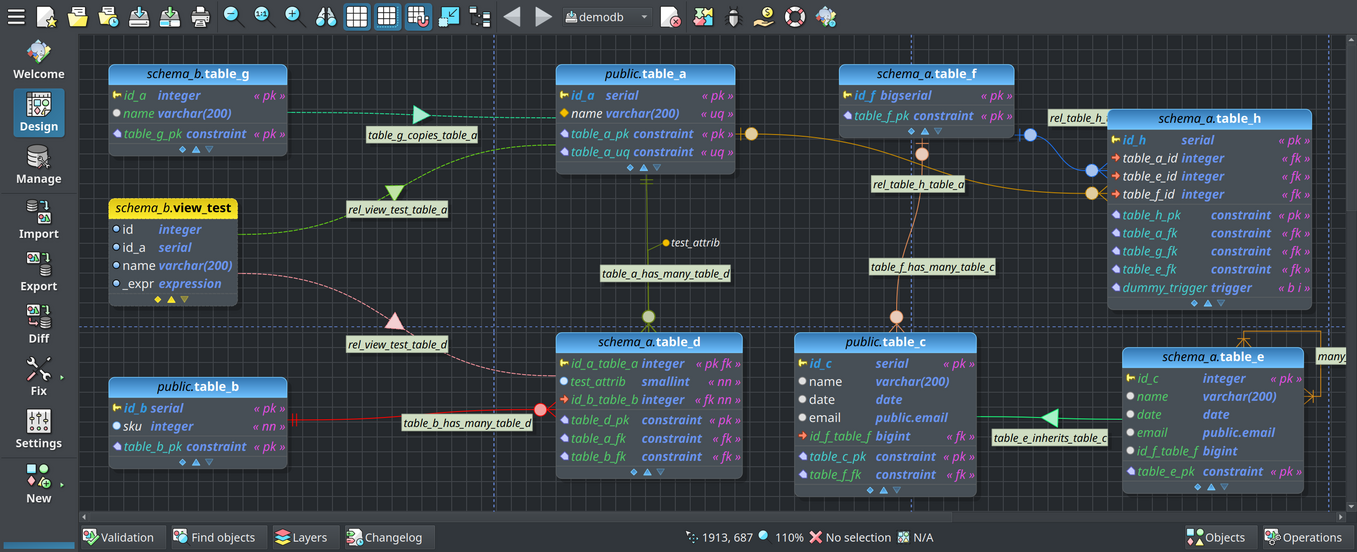
Task: Arrange objects with tree layout icon
Action: pos(480,17)
